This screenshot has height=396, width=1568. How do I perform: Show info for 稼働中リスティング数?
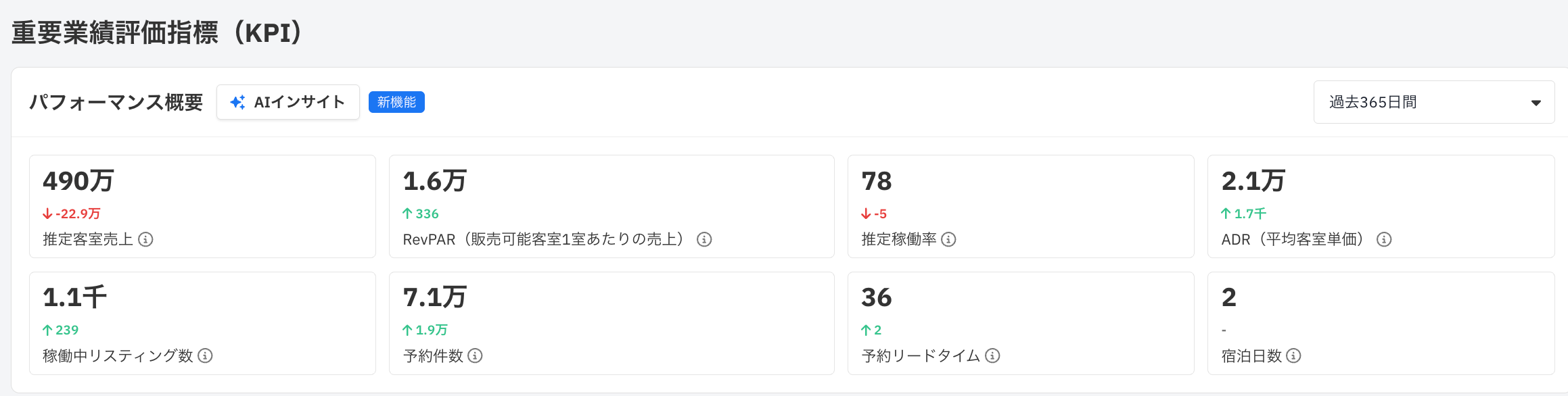(205, 355)
